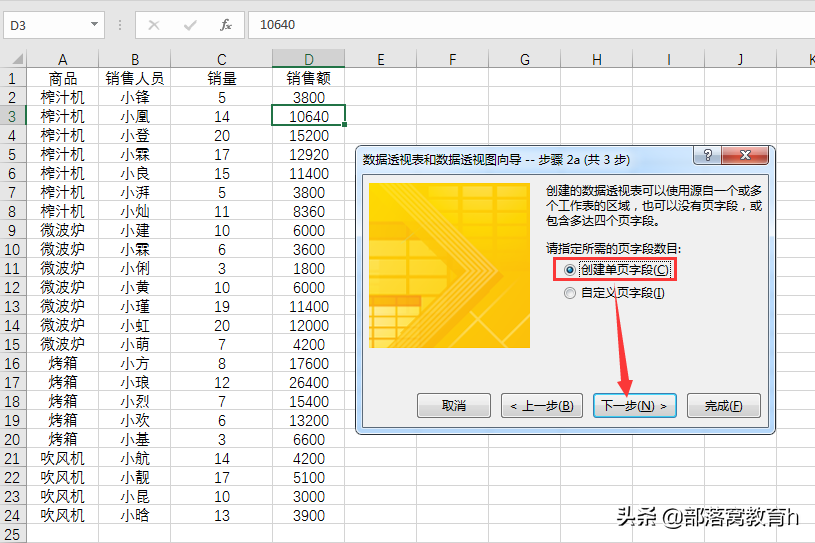Select column J header

(x=740, y=59)
